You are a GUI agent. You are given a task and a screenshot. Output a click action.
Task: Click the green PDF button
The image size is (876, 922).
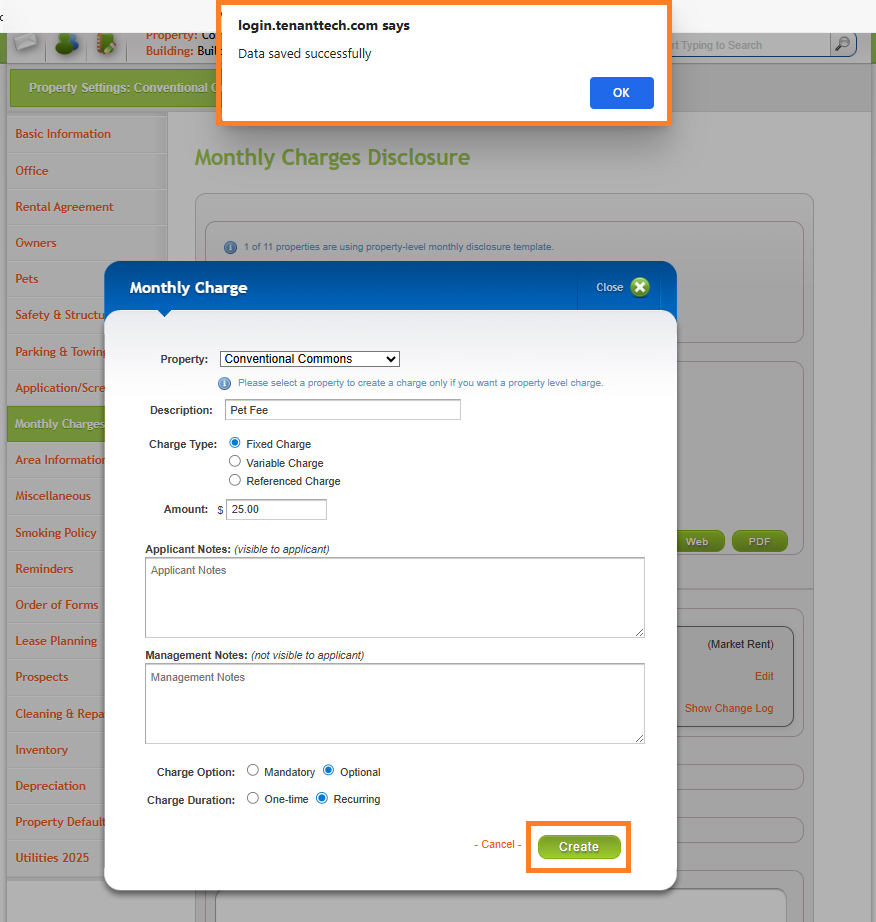(760, 542)
